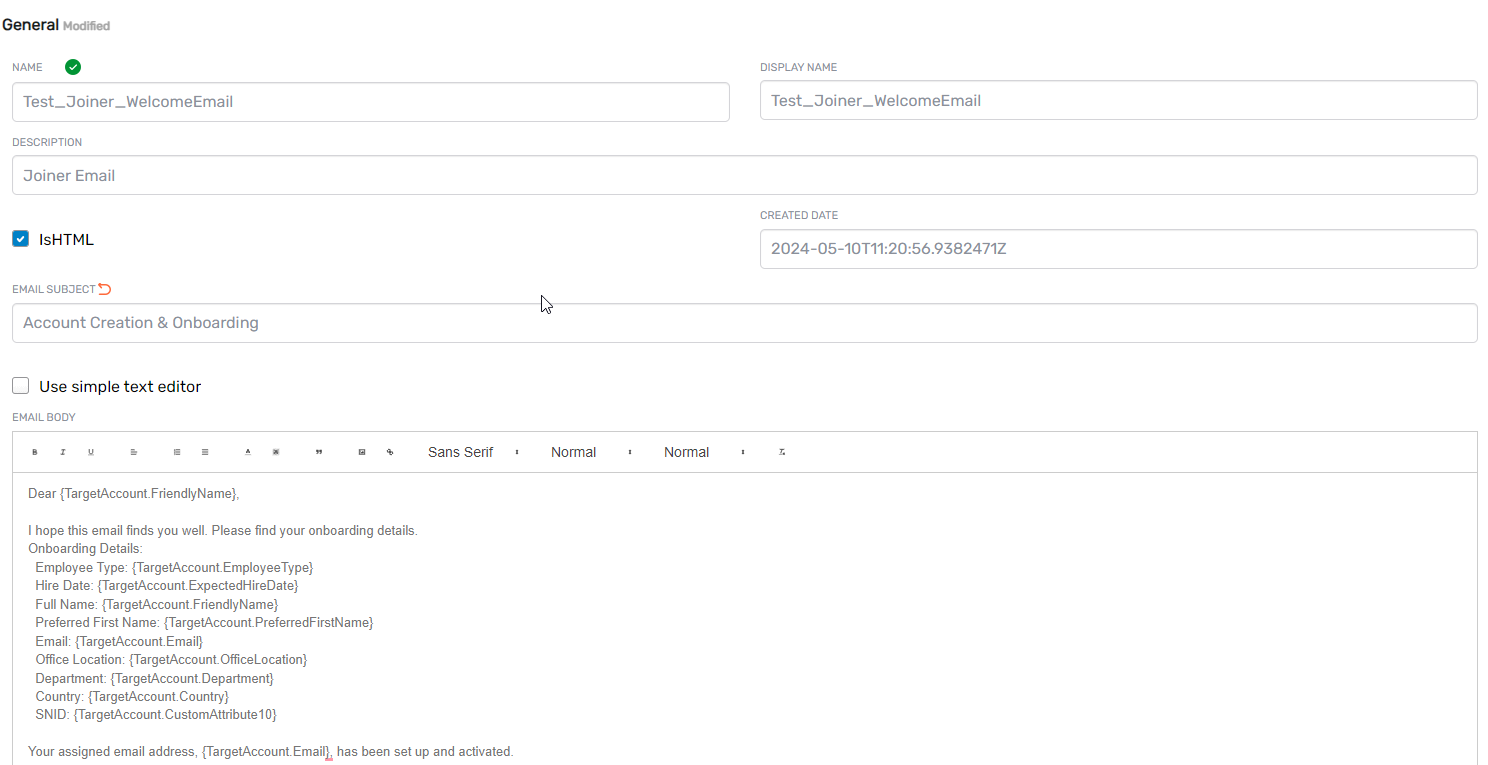Apply underline formatting from the toolbar
Image resolution: width=1488 pixels, height=765 pixels.
(x=91, y=452)
